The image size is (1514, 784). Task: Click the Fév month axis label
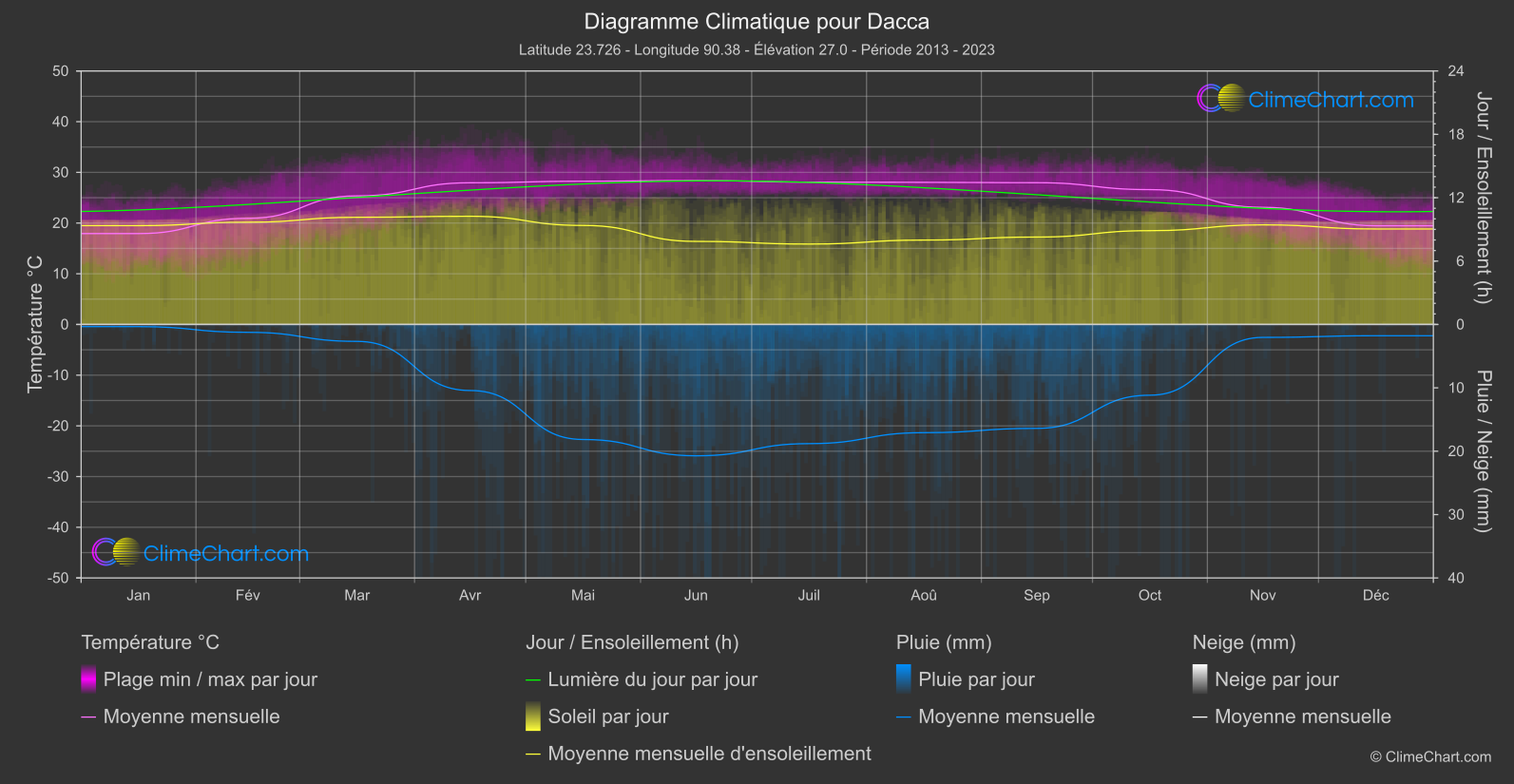(x=248, y=595)
